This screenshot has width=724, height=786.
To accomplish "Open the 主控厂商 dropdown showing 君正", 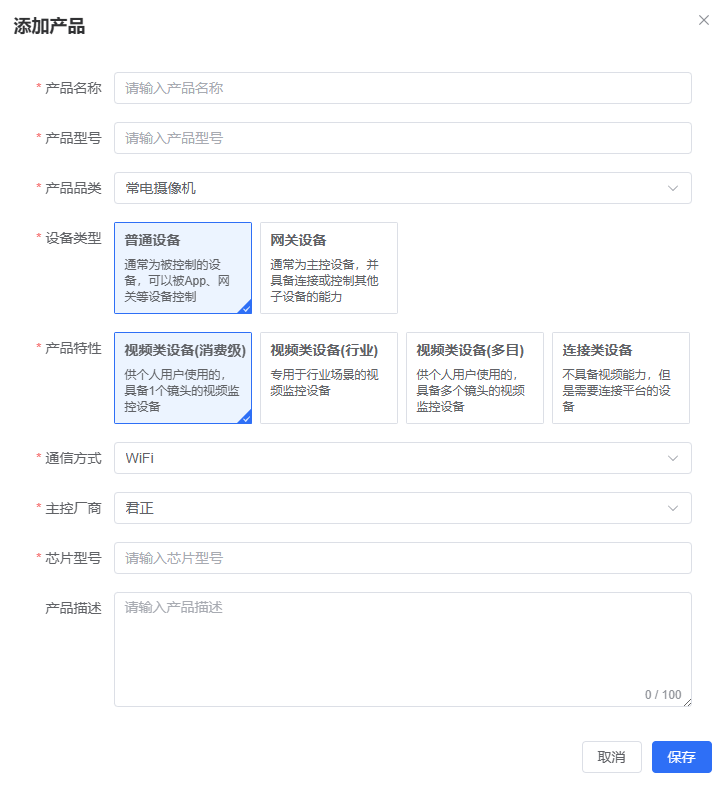I will [403, 508].
